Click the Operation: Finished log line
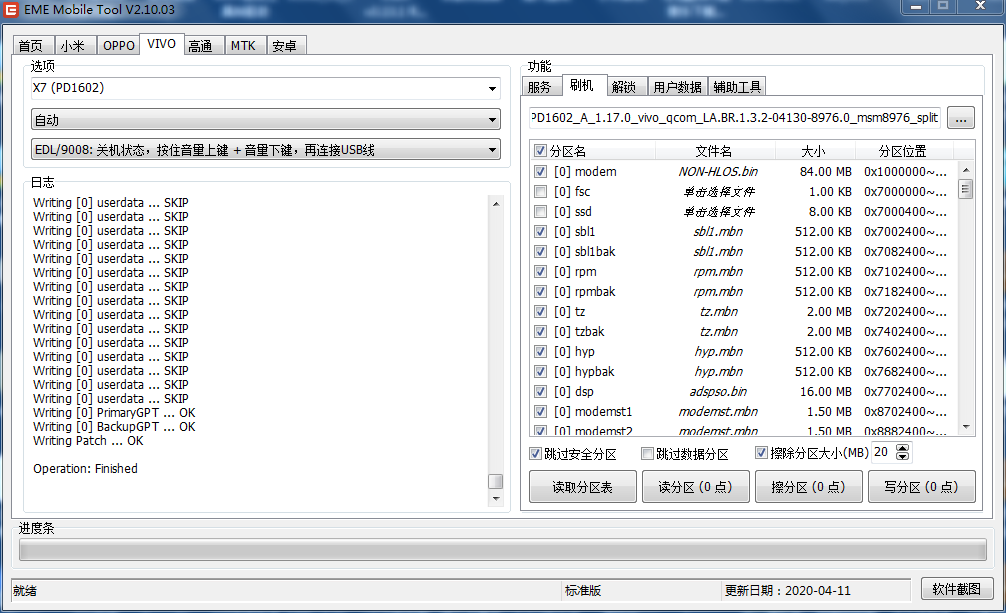1006x613 pixels. pyautogui.click(x=85, y=469)
